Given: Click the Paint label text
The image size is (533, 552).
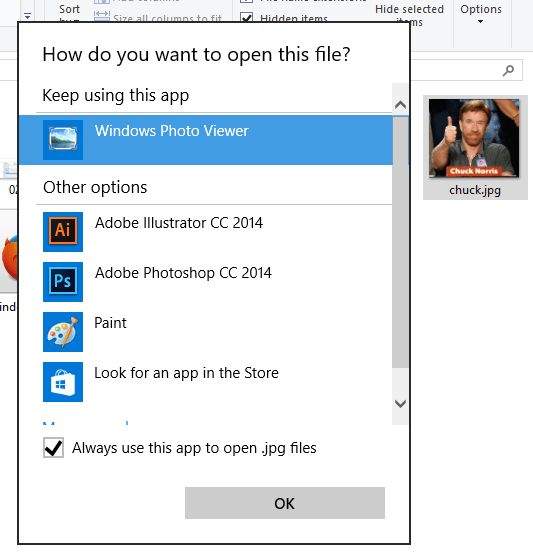Looking at the screenshot, I should point(111,323).
